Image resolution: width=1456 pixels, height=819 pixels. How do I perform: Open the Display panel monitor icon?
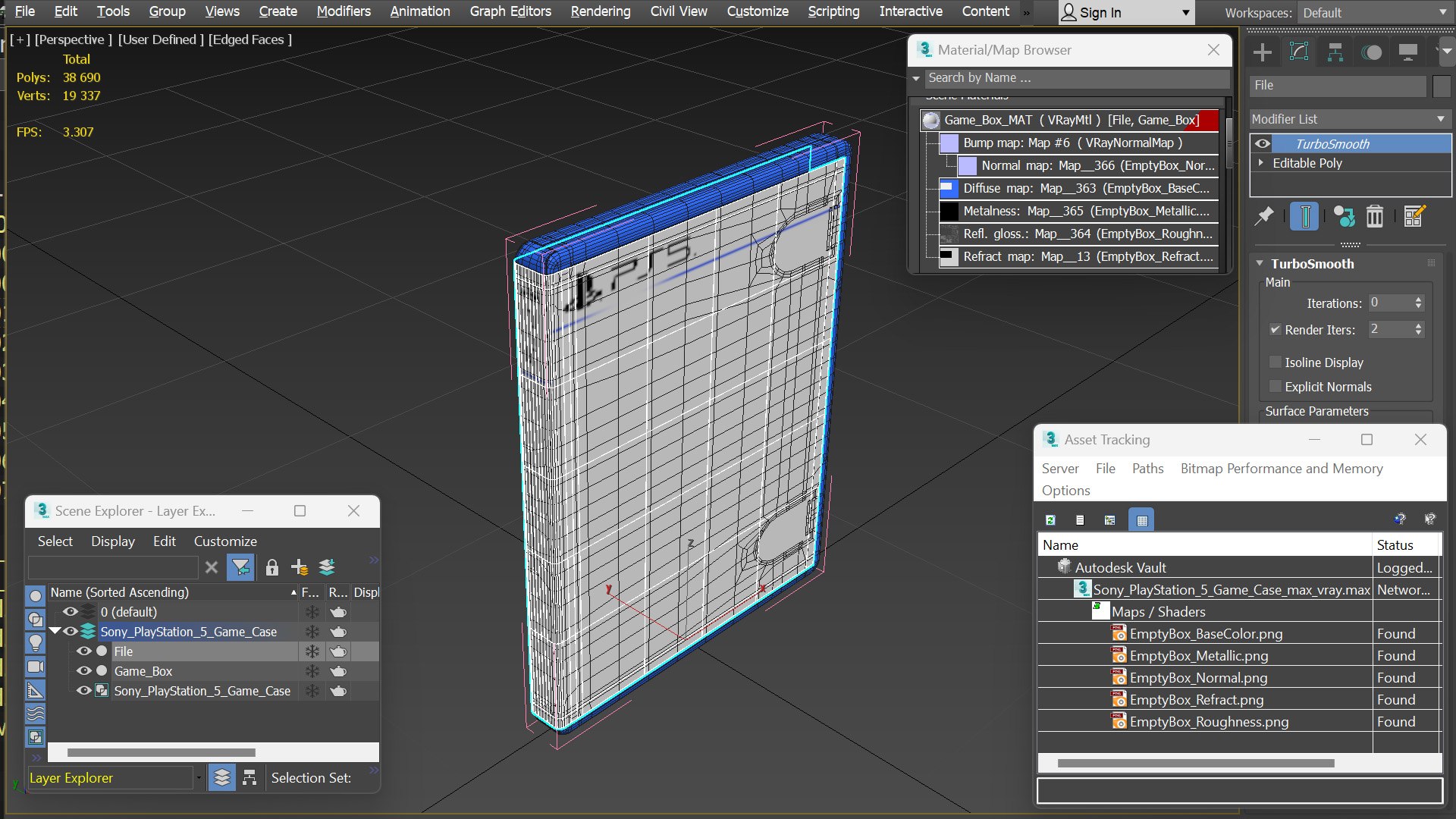(1408, 52)
